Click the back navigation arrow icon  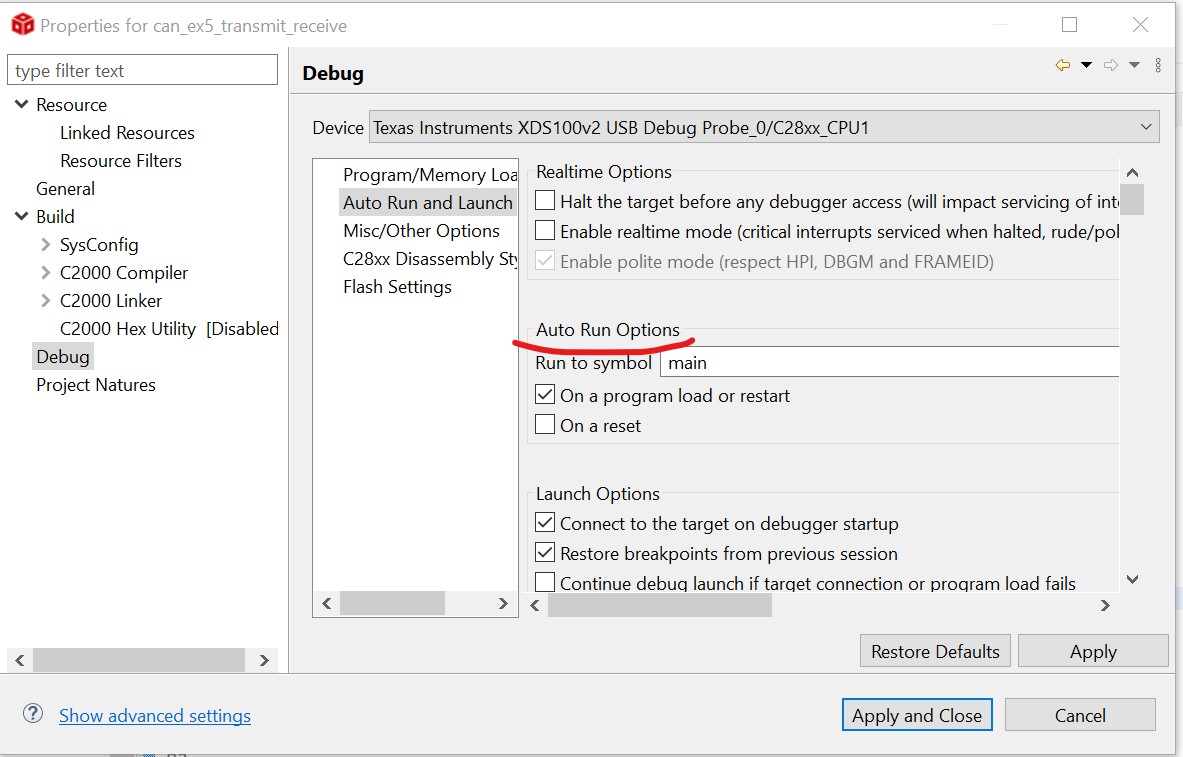1062,66
